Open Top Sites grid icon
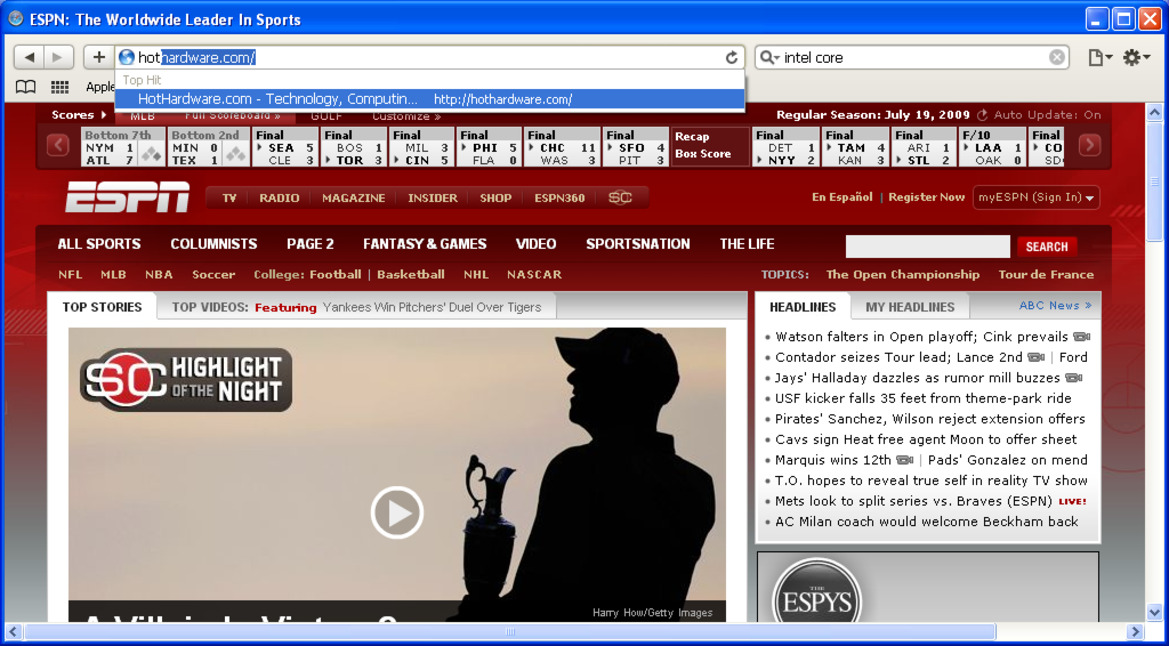Viewport: 1169px width, 646px height. point(60,87)
